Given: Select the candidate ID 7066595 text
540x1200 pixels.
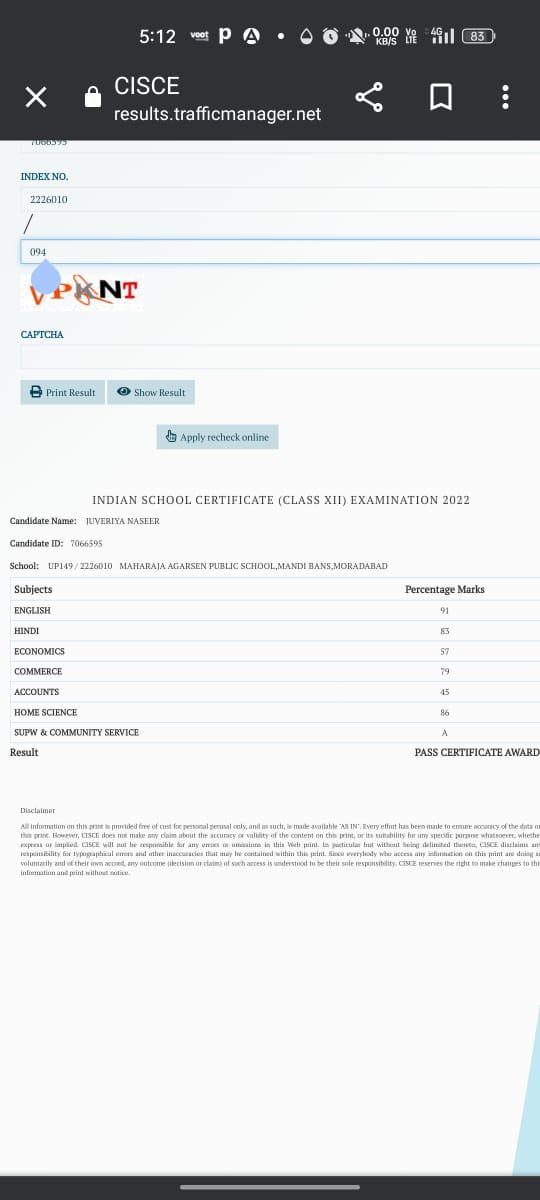Looking at the screenshot, I should point(87,543).
